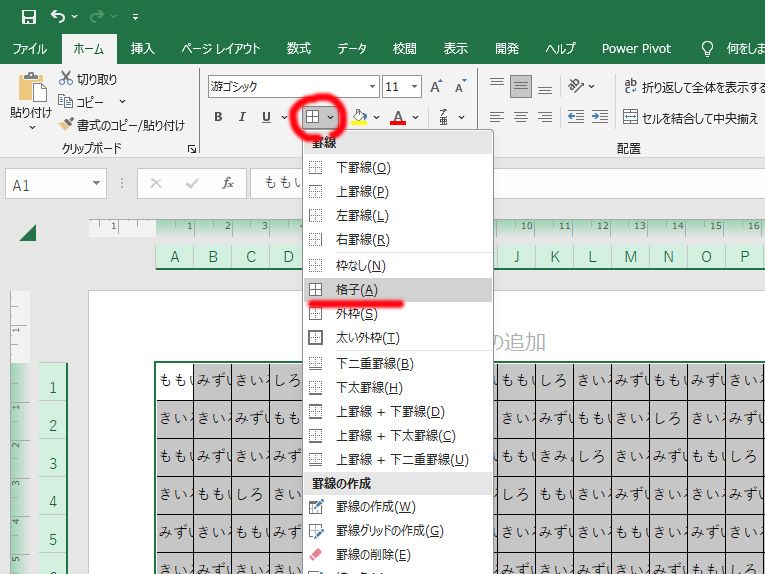Click the Italic formatting button
The height and width of the screenshot is (574, 765).
(242, 117)
